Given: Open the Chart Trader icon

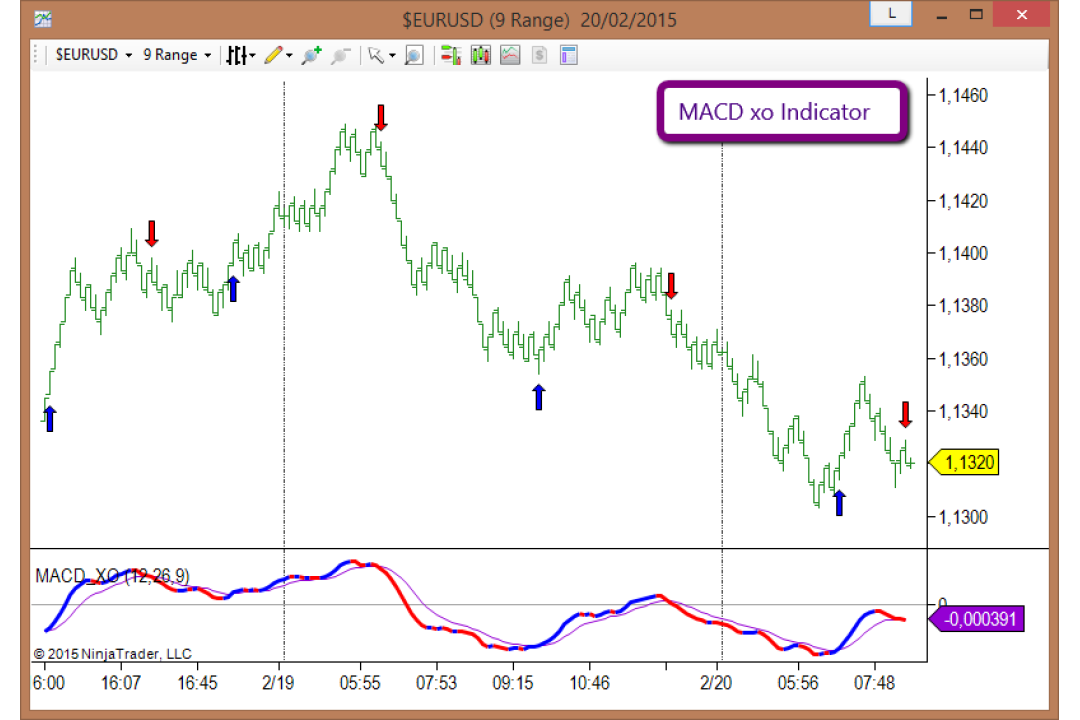Looking at the screenshot, I should (451, 55).
